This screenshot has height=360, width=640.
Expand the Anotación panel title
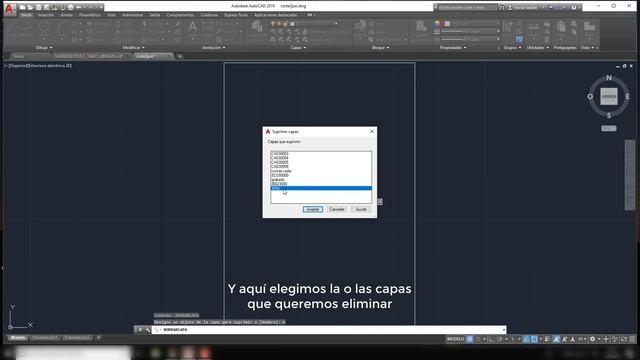coord(213,48)
